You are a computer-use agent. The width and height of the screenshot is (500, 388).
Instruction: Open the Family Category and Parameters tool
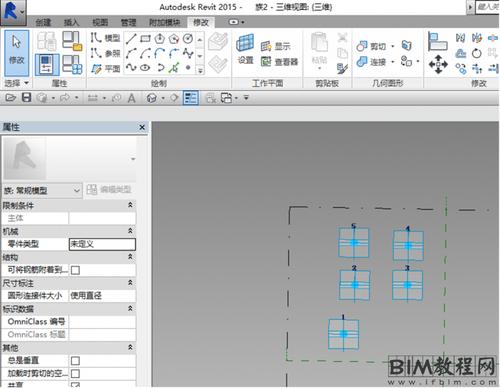71,41
